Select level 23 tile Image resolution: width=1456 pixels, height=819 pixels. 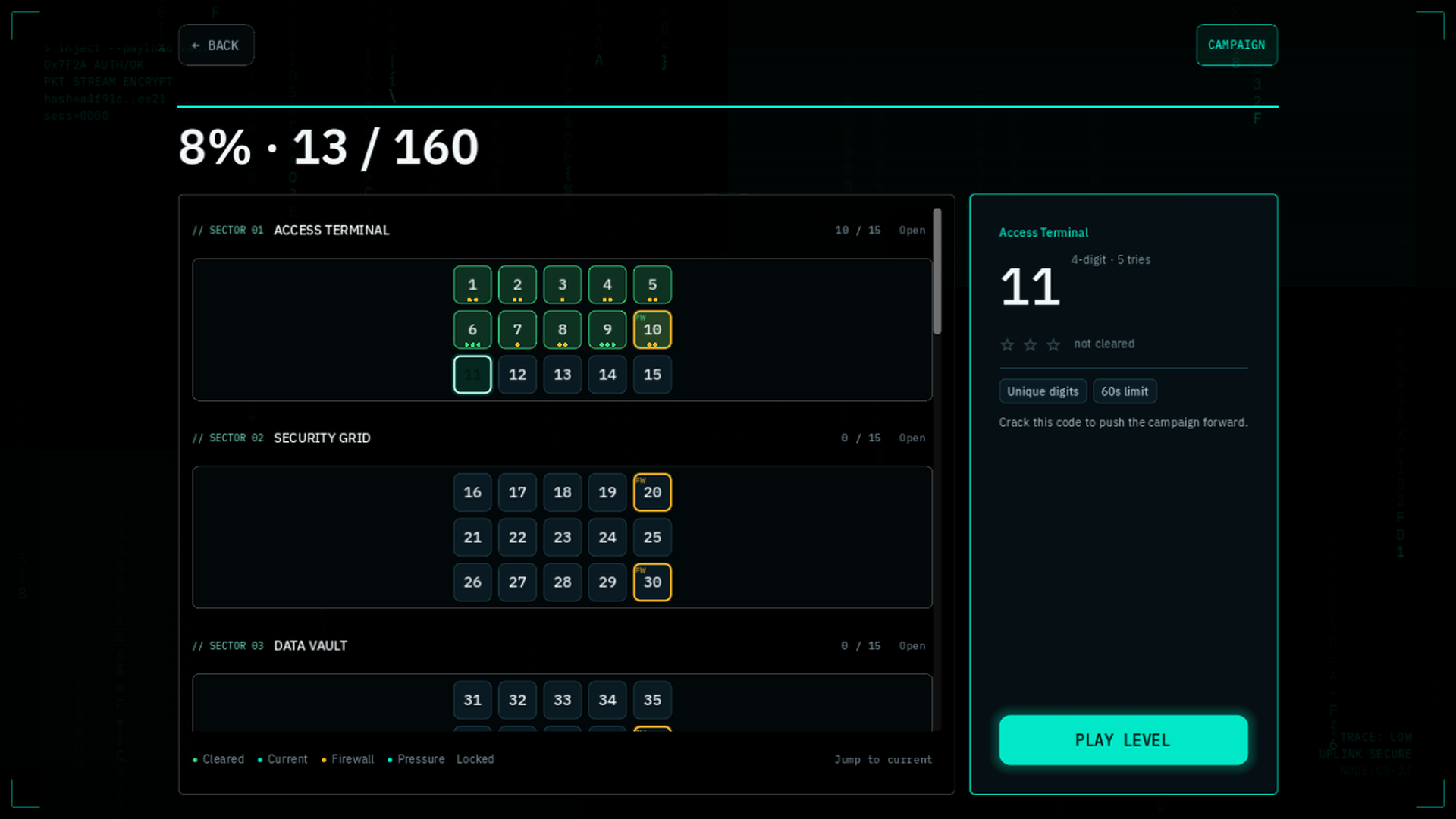pos(563,538)
